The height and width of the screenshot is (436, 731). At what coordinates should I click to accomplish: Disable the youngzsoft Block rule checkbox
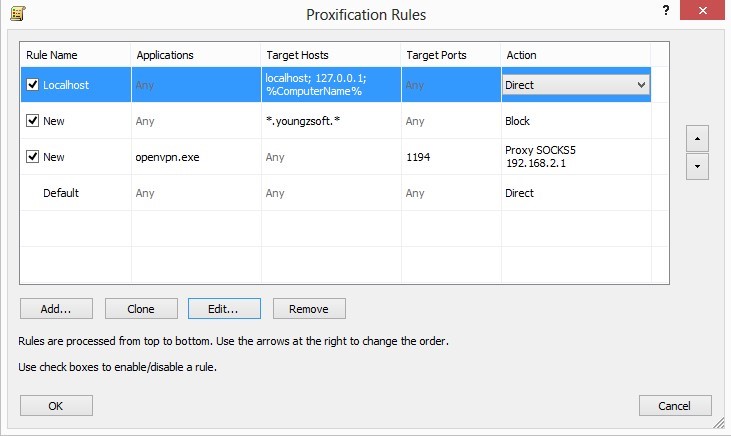click(33, 121)
